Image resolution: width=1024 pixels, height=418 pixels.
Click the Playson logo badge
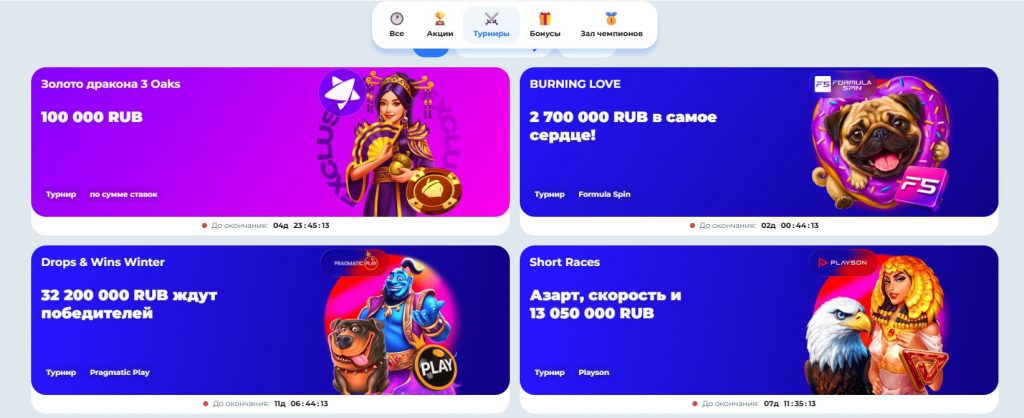point(843,263)
